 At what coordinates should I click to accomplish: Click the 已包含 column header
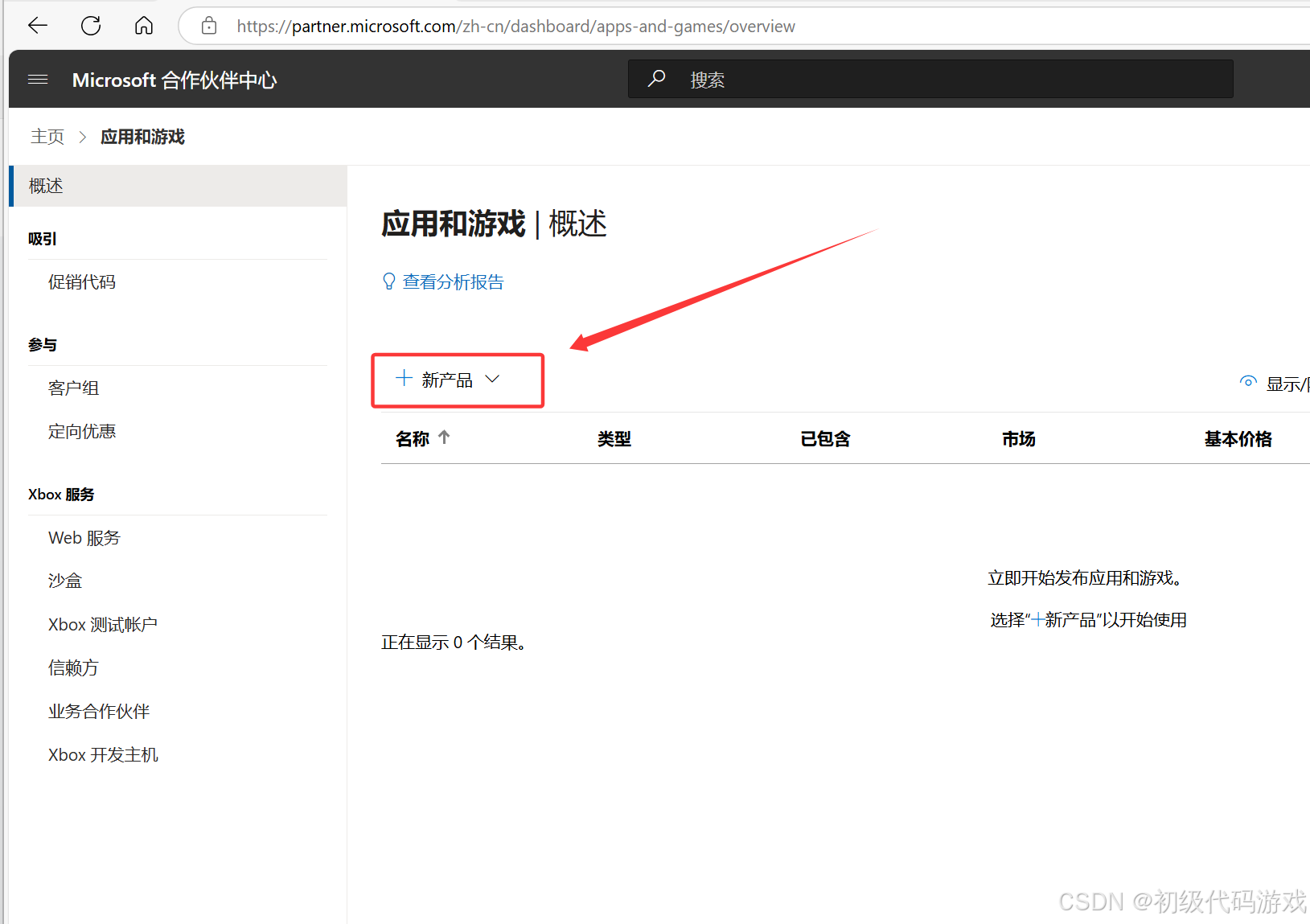coord(825,439)
